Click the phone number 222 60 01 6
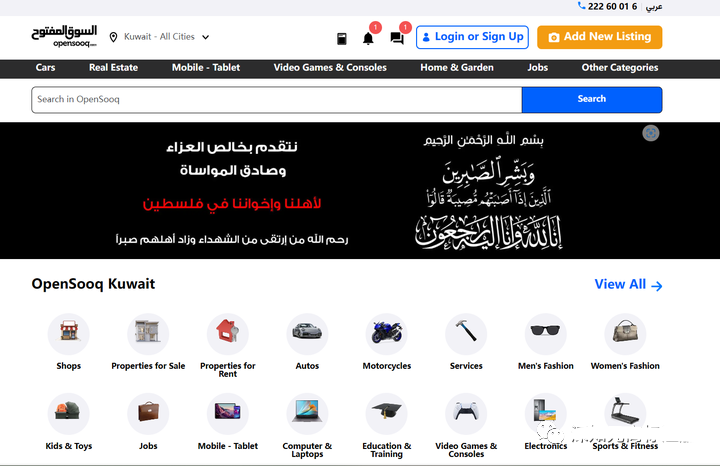This screenshot has height=466, width=720. click(613, 6)
